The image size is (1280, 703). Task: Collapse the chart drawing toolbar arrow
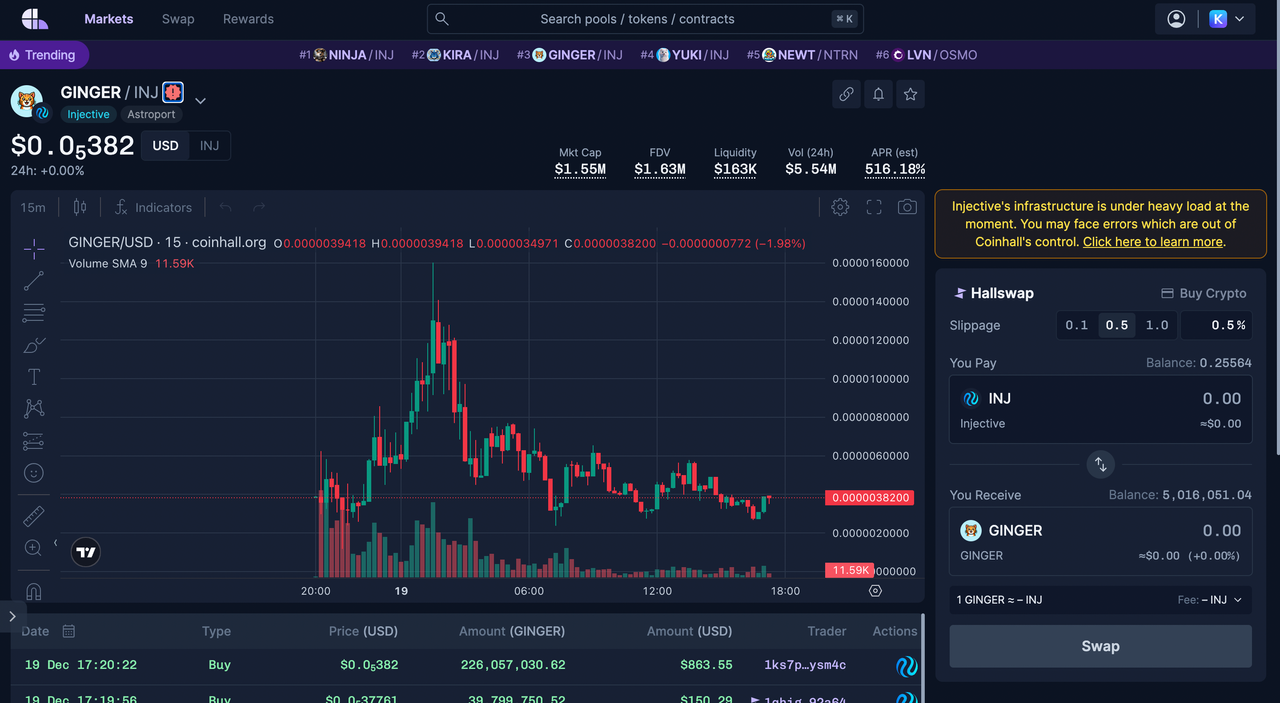pos(55,543)
